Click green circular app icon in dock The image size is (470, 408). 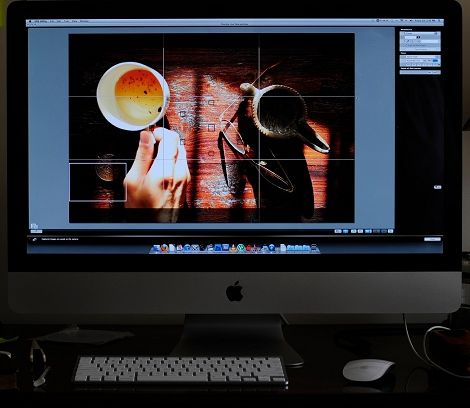[241, 248]
